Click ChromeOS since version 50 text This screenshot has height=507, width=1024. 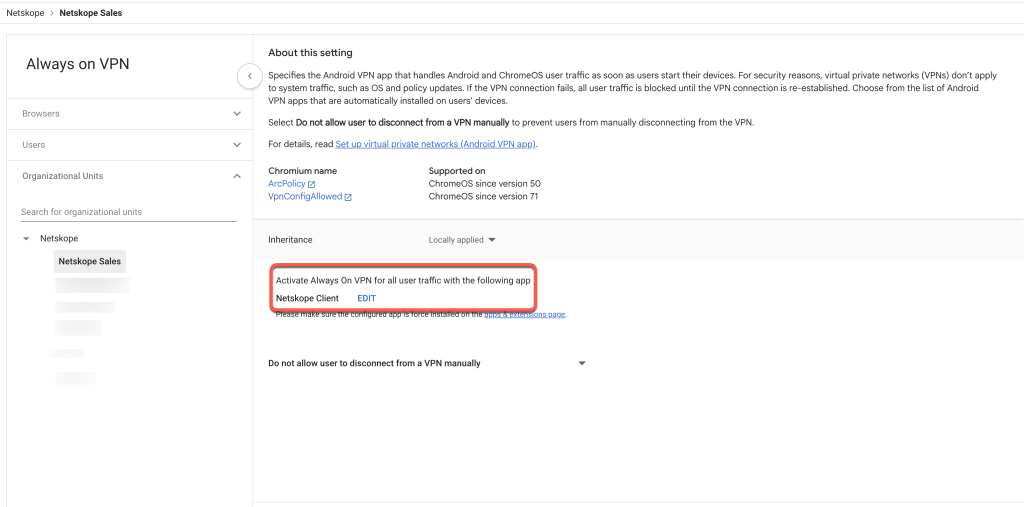tap(485, 184)
